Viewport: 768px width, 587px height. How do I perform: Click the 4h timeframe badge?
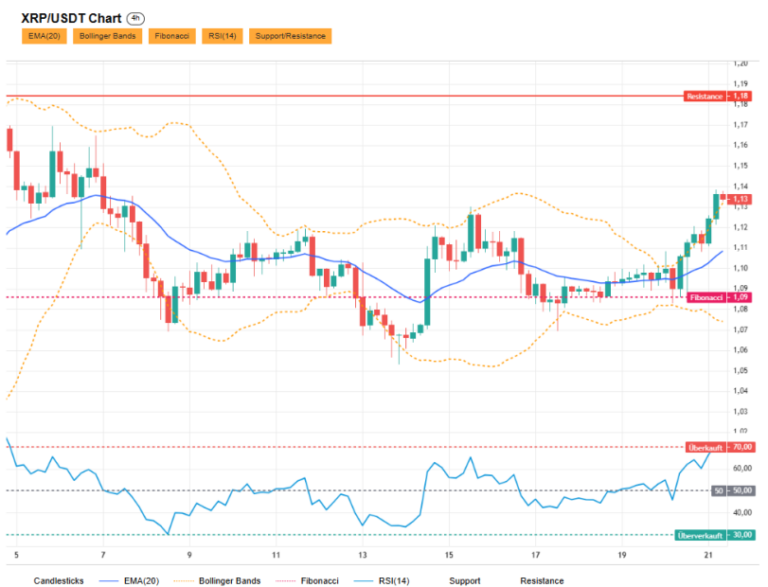pyautogui.click(x=136, y=19)
